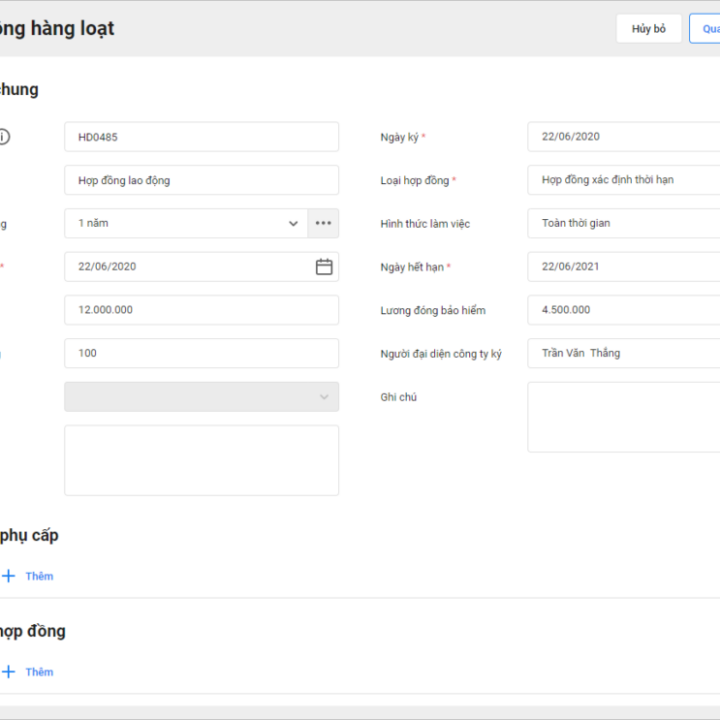720x720 pixels.
Task: Open calendar picker in 22/06/2020 start date field
Action: 324,267
